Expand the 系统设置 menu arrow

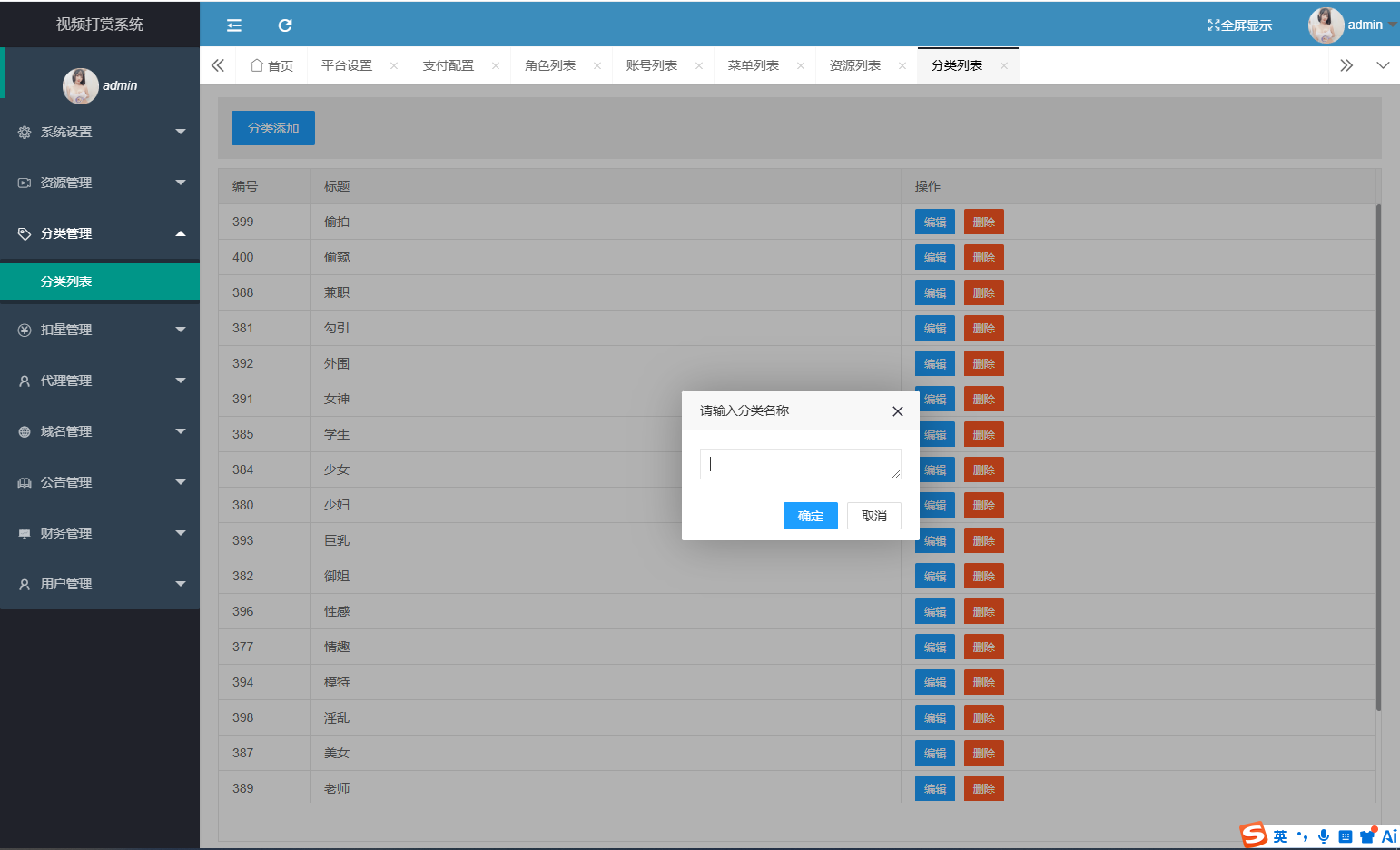tap(181, 133)
